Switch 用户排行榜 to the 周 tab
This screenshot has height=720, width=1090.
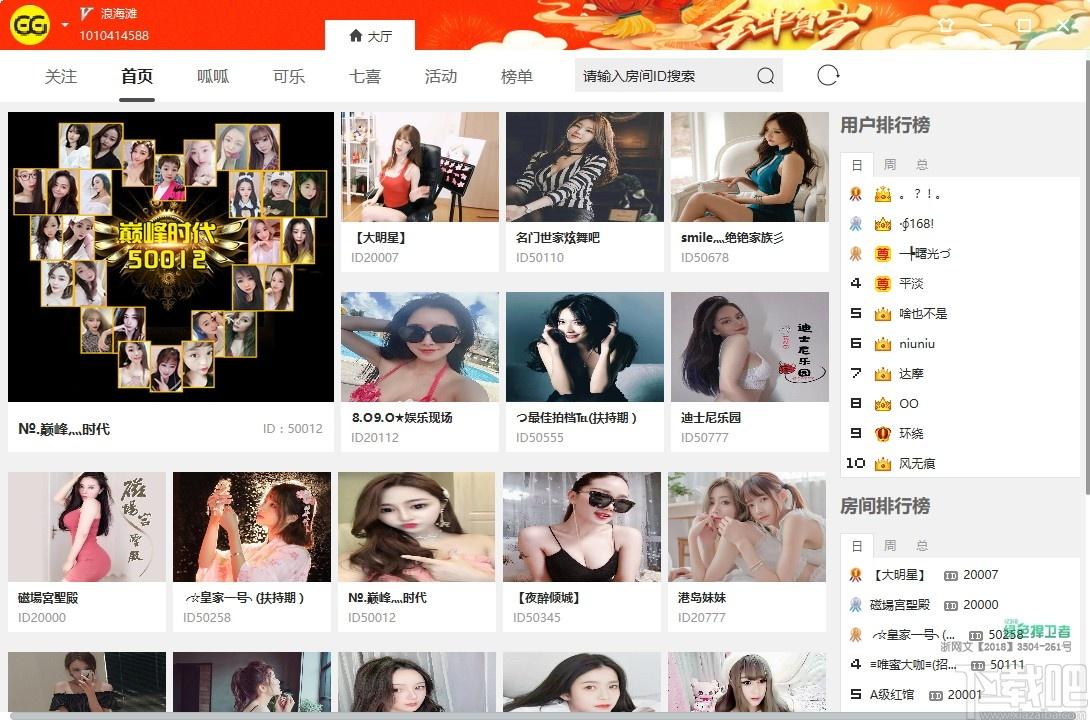pyautogui.click(x=889, y=164)
